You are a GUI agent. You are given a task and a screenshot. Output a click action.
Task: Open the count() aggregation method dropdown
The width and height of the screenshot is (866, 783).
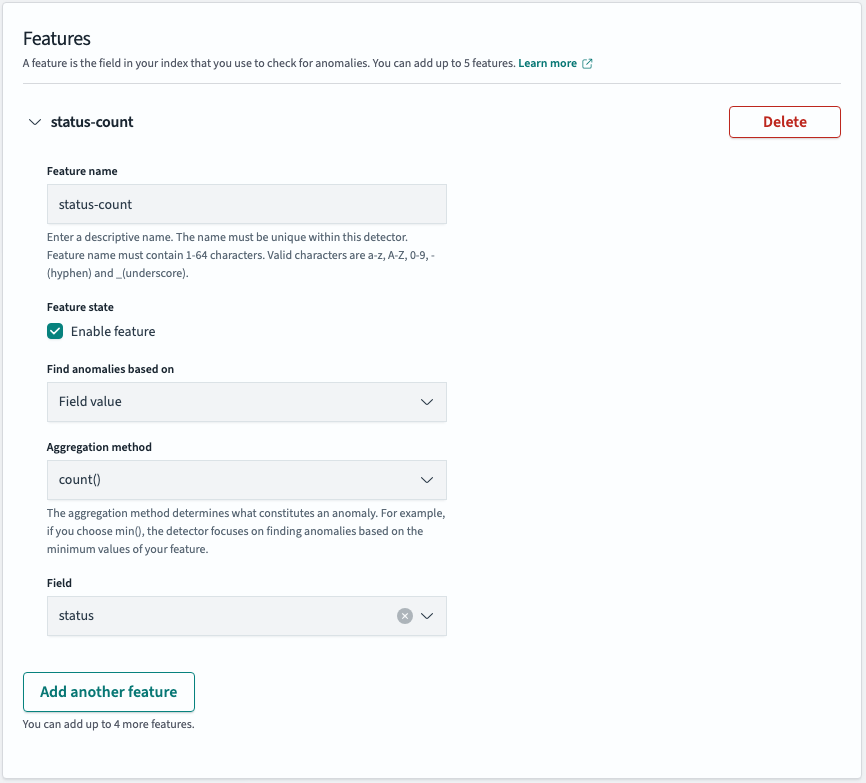tap(247, 480)
